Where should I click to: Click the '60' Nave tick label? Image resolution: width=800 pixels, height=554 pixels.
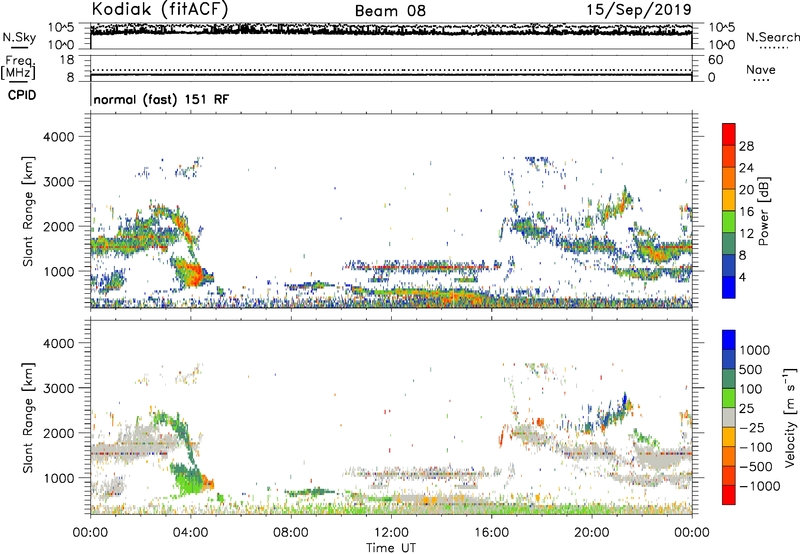click(x=715, y=60)
